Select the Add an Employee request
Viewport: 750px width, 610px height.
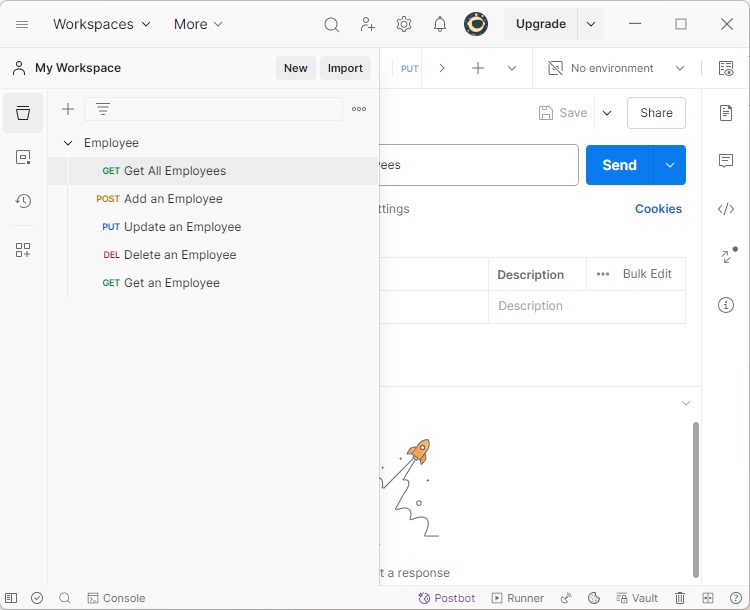(173, 199)
